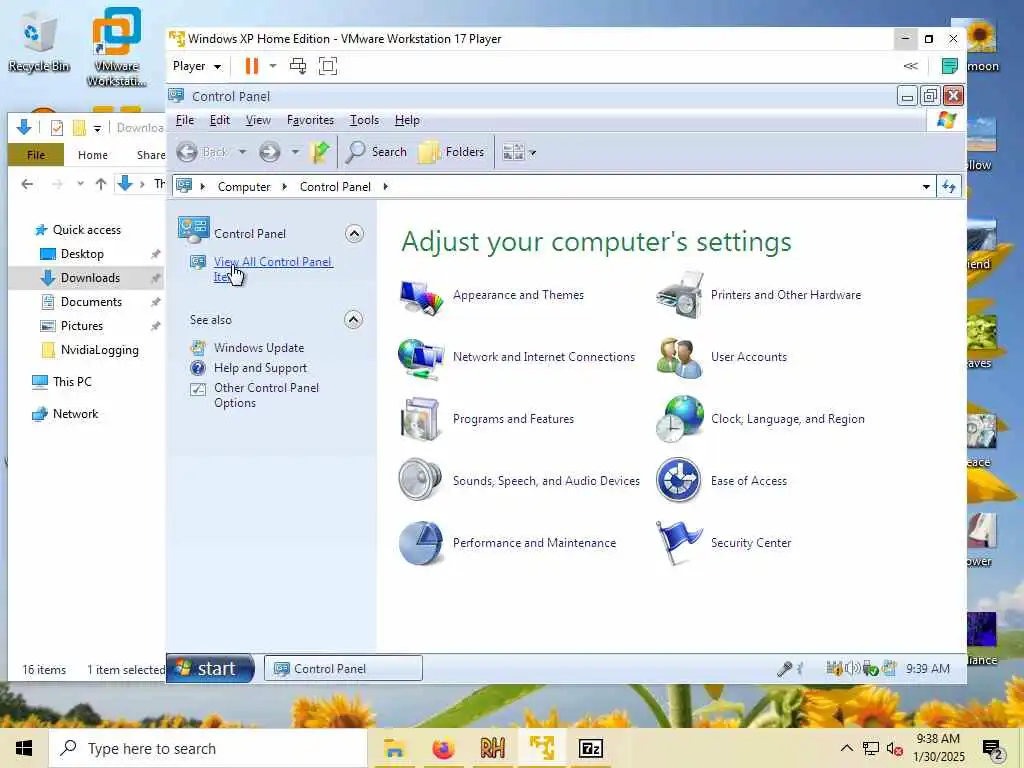Open Network and Internet Connections icon
The width and height of the screenshot is (1024, 768).
coord(420,358)
